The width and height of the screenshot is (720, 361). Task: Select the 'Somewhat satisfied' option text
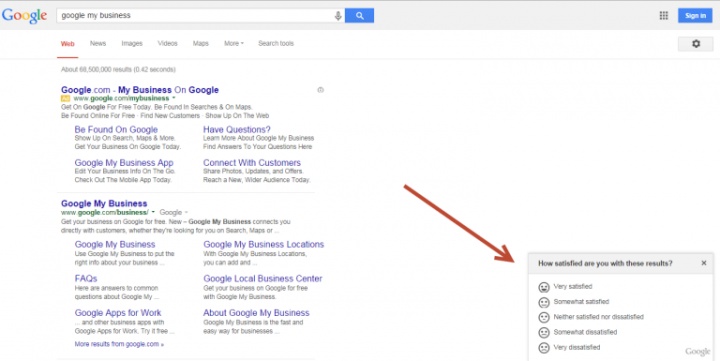pyautogui.click(x=581, y=302)
